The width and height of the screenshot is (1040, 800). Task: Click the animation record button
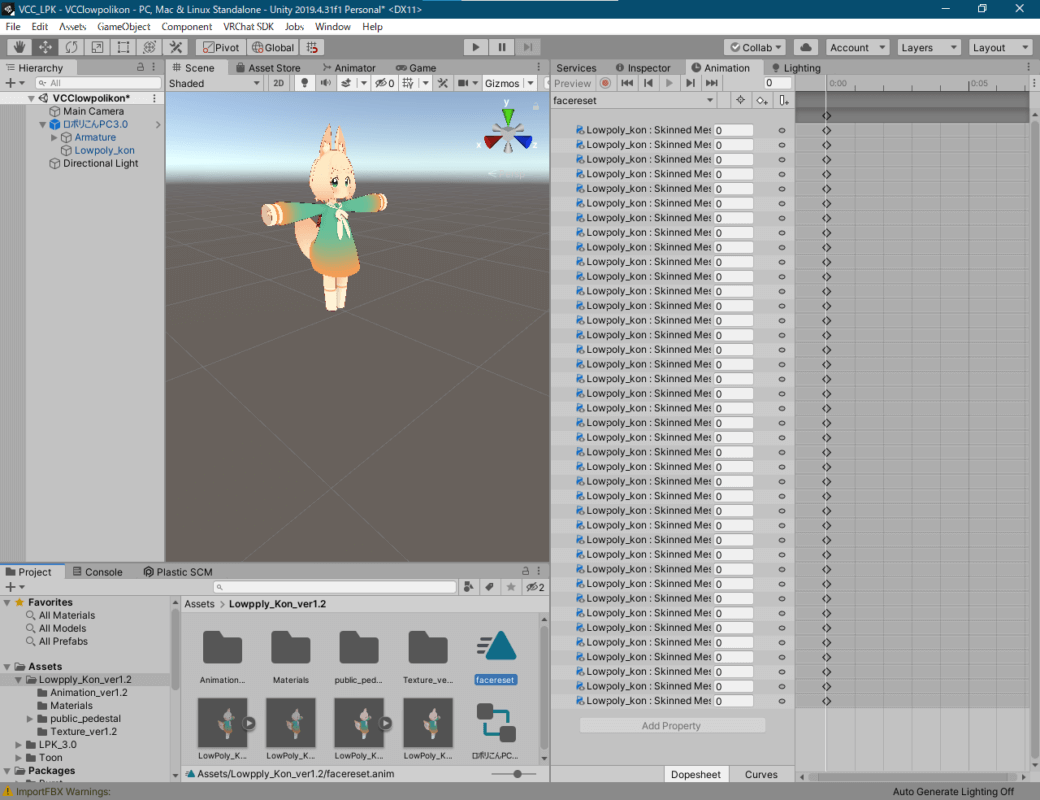coord(605,84)
